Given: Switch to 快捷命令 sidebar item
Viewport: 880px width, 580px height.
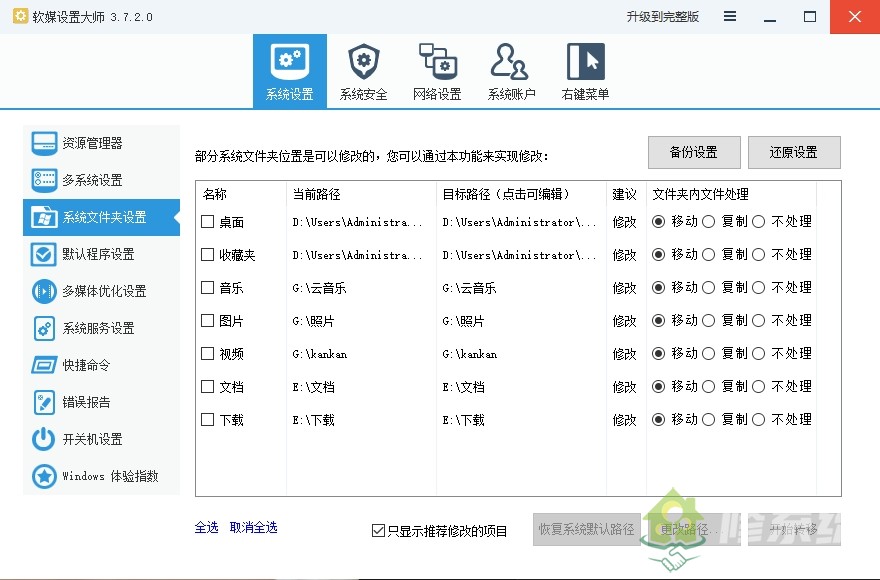Looking at the screenshot, I should tap(101, 366).
